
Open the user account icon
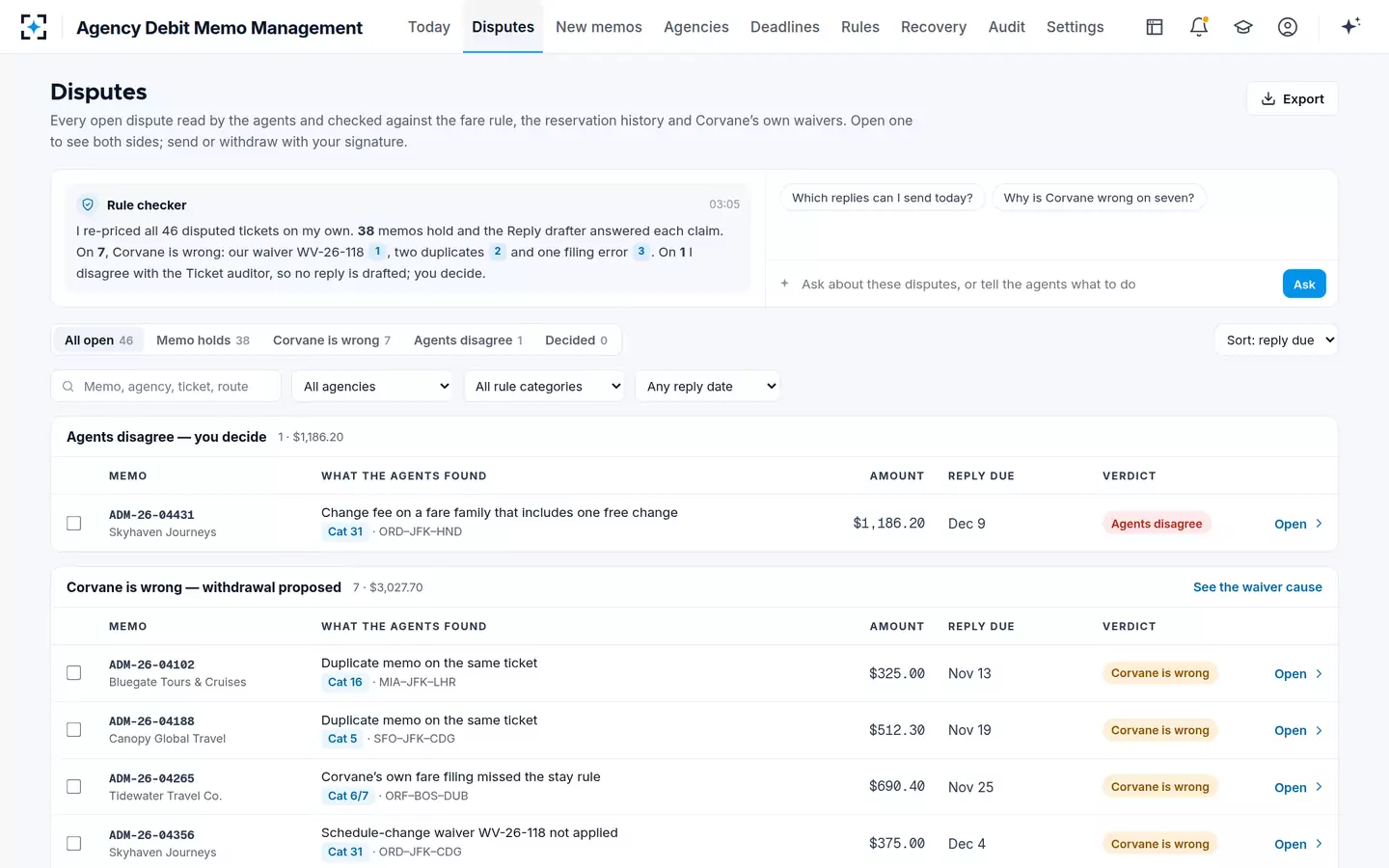(1288, 27)
